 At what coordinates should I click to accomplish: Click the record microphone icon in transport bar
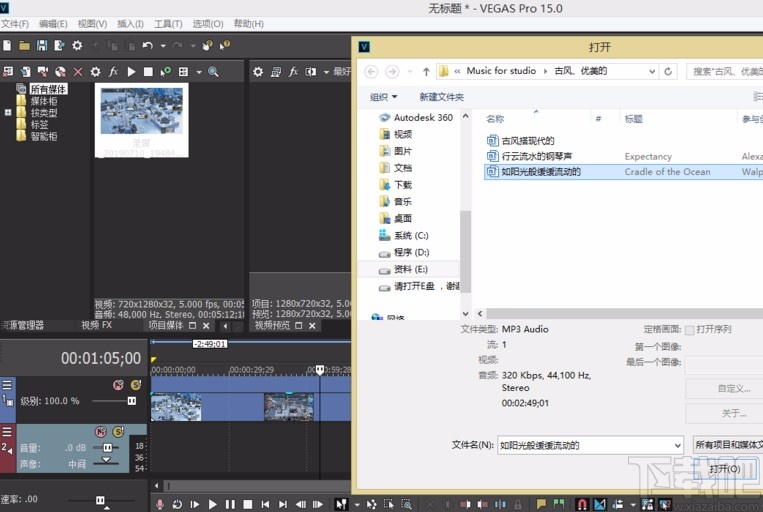tap(159, 504)
